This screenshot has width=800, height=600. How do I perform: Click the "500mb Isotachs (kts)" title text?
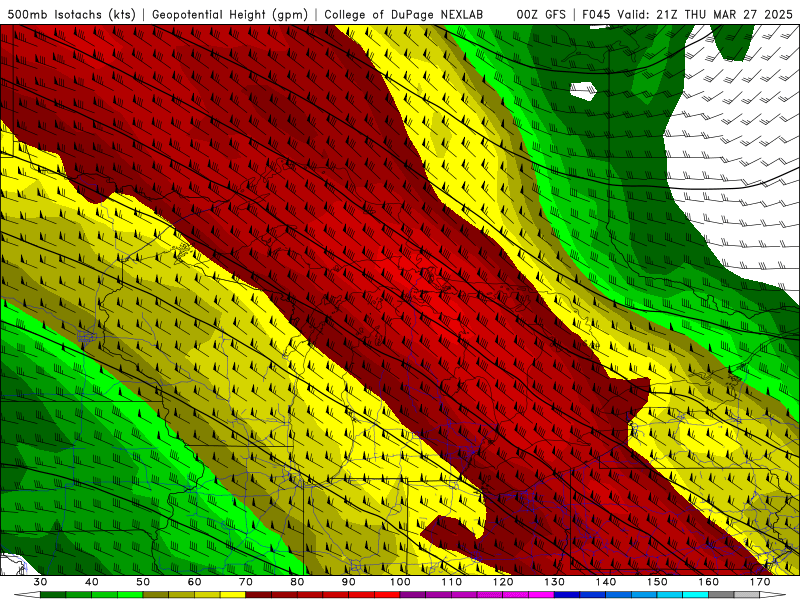point(71,14)
